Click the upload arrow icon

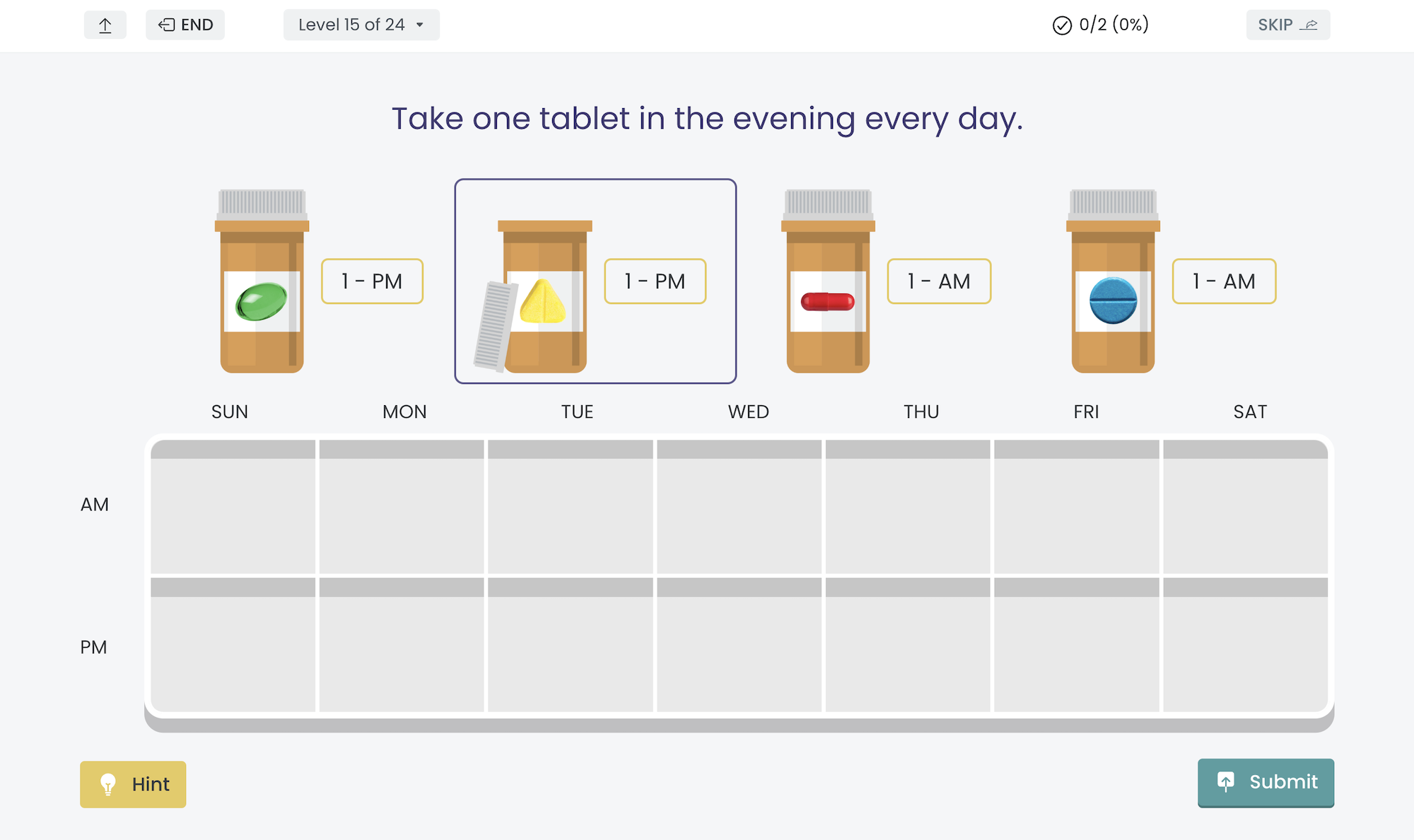pyautogui.click(x=105, y=25)
